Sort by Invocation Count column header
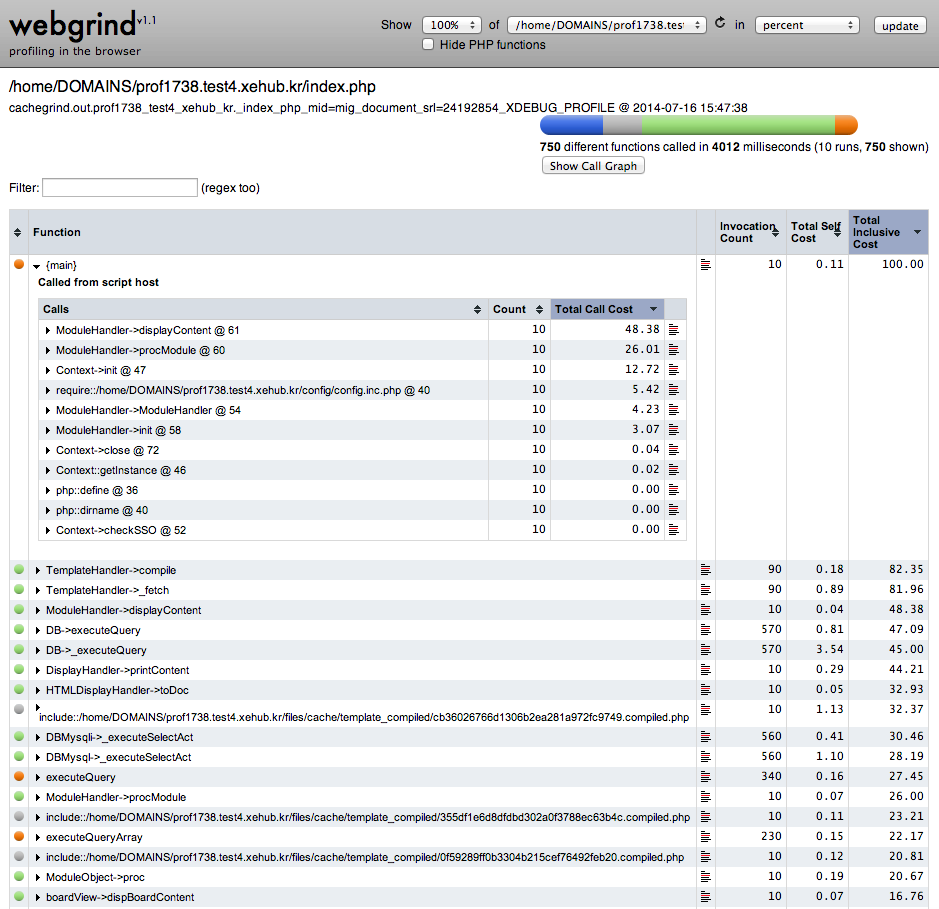 tap(747, 232)
